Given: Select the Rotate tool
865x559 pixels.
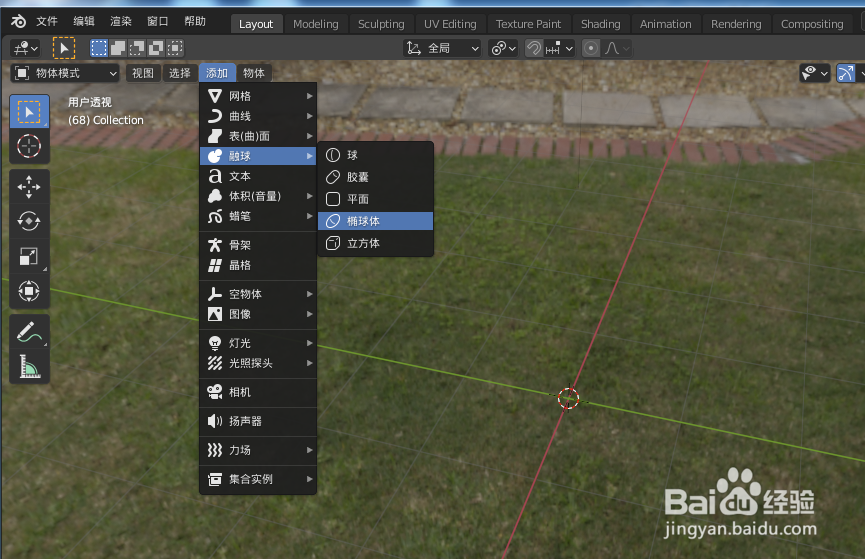Looking at the screenshot, I should [x=29, y=221].
